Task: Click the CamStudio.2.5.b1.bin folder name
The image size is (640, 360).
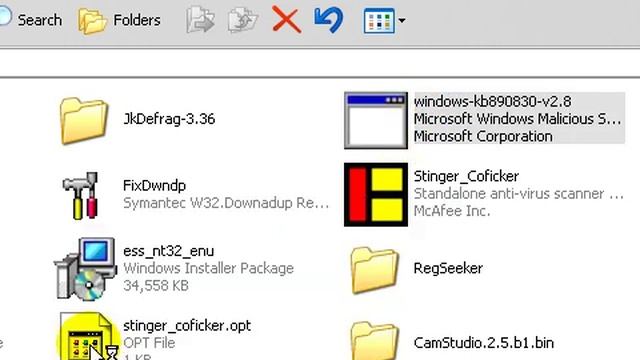Action: point(484,343)
